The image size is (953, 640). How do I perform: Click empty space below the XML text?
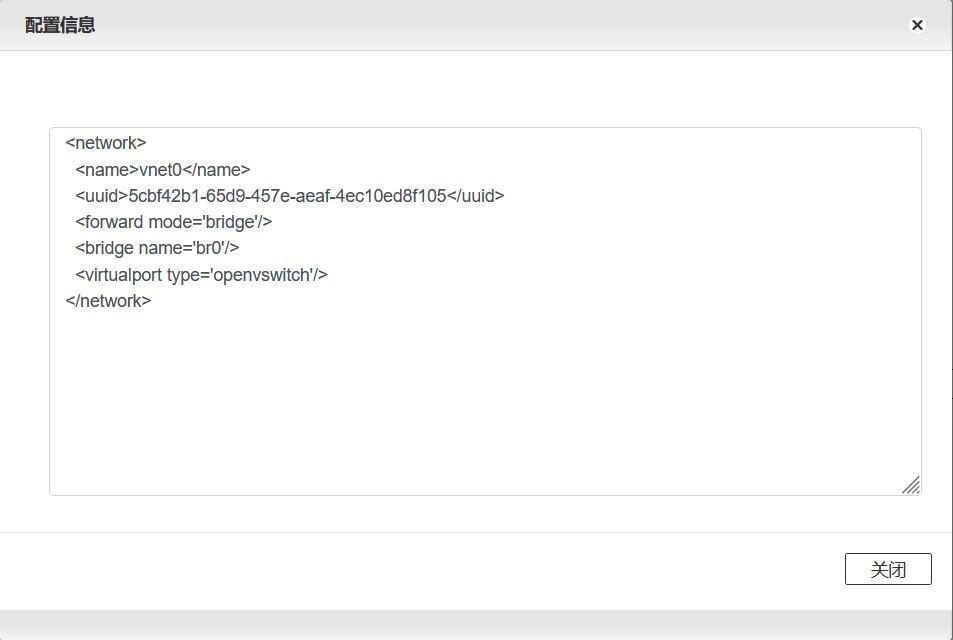[x=480, y=400]
